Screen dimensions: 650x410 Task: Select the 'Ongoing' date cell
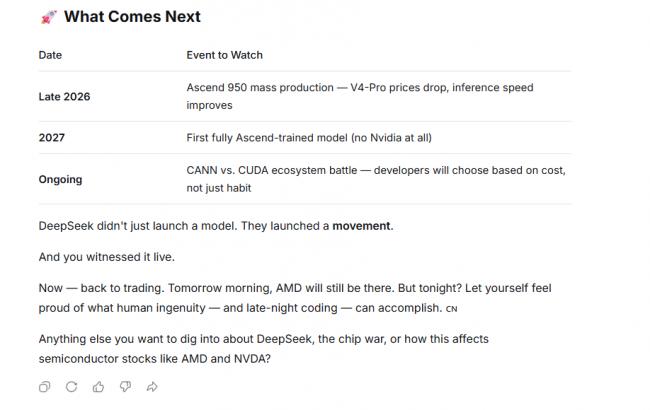point(60,179)
